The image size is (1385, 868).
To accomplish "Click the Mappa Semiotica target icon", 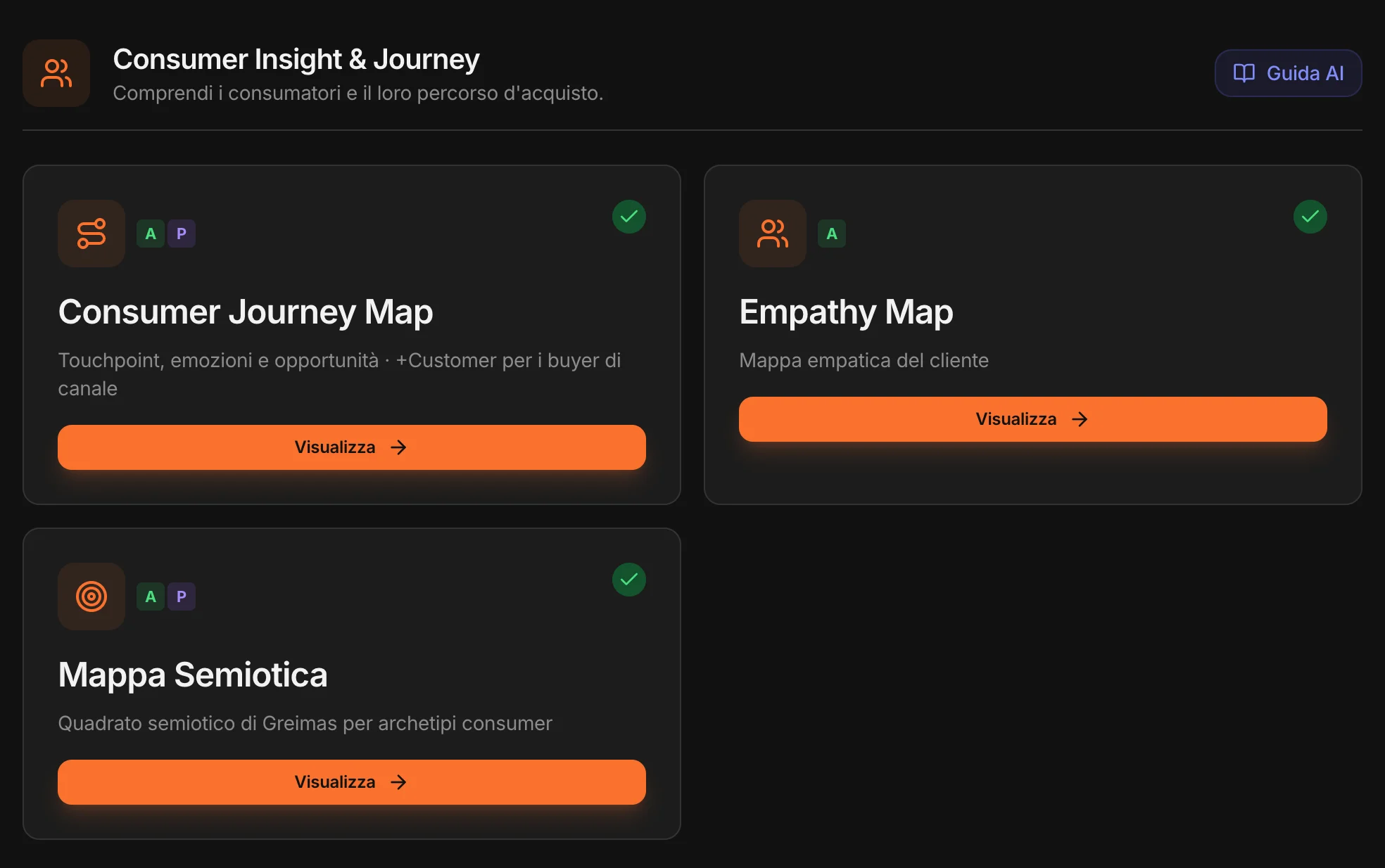I will [x=91, y=596].
